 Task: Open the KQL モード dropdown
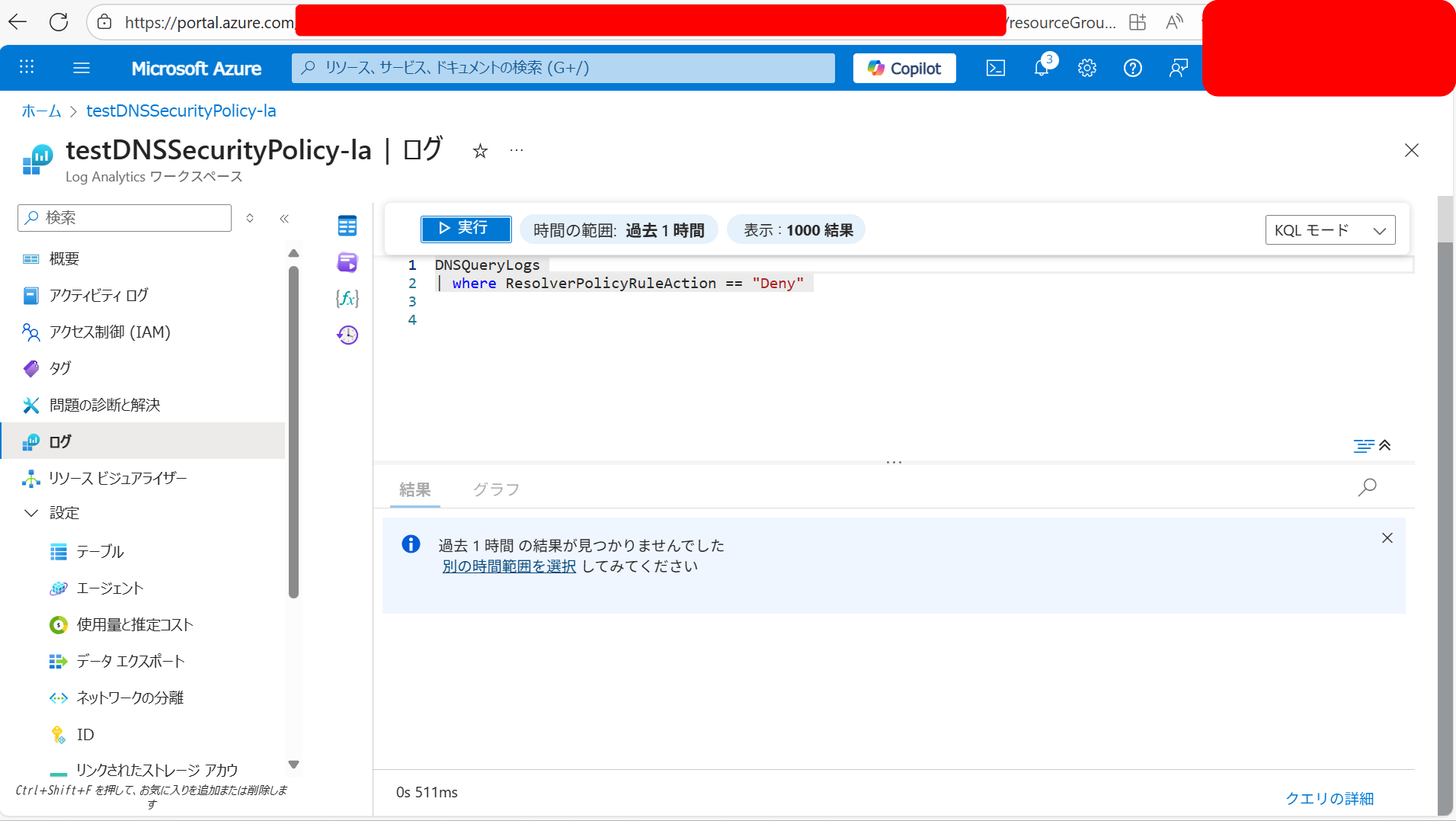[x=1330, y=230]
